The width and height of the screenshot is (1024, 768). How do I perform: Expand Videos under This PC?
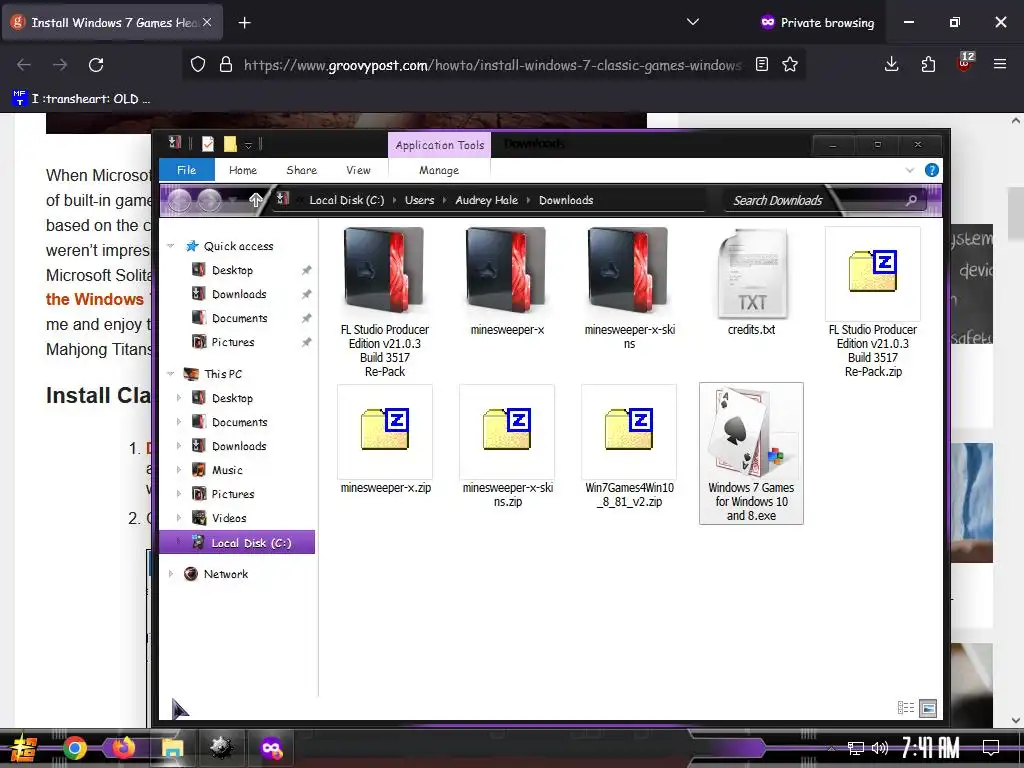[x=179, y=518]
